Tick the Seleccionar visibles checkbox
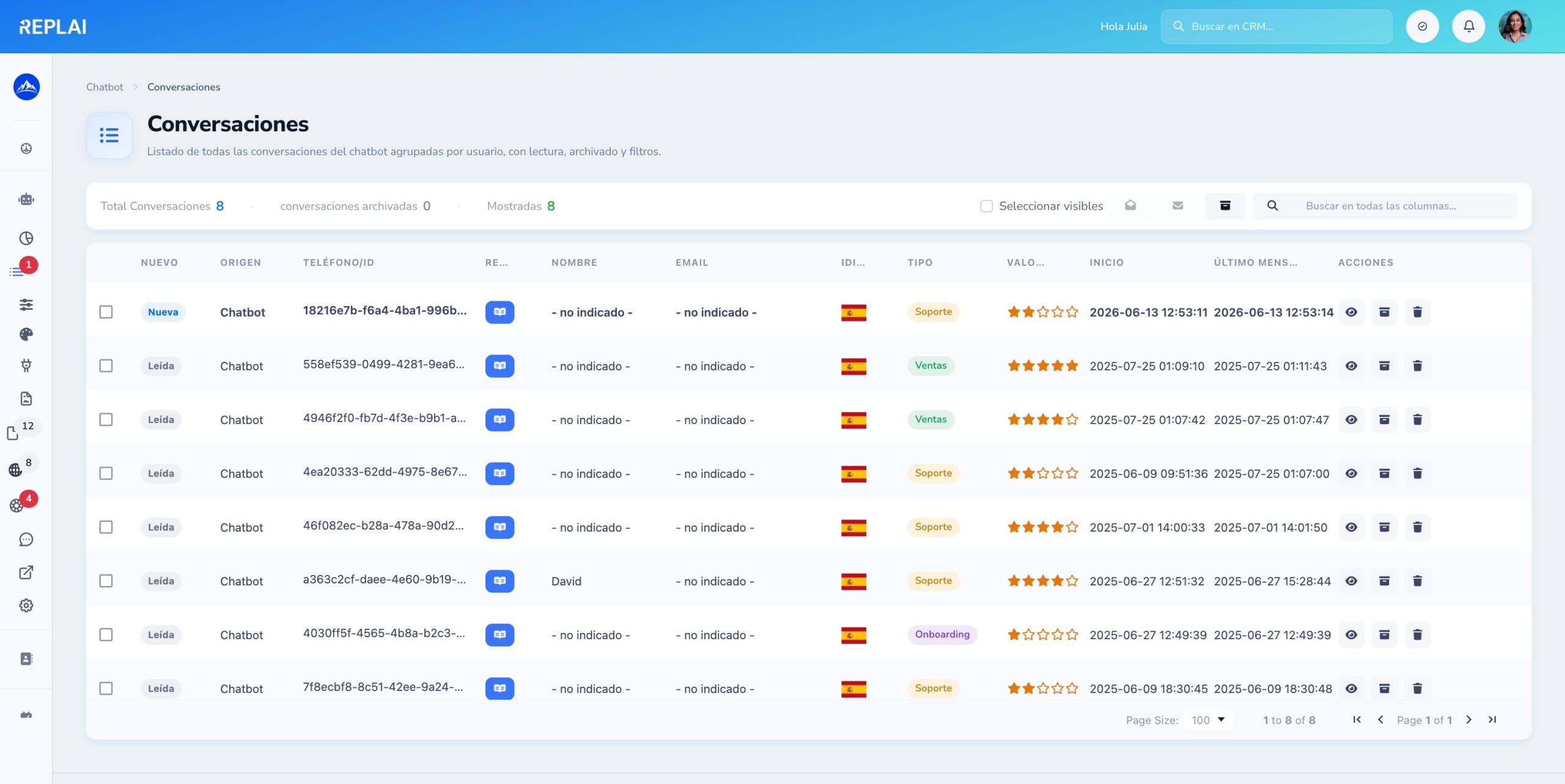The height and width of the screenshot is (784, 1565). pyautogui.click(x=986, y=207)
